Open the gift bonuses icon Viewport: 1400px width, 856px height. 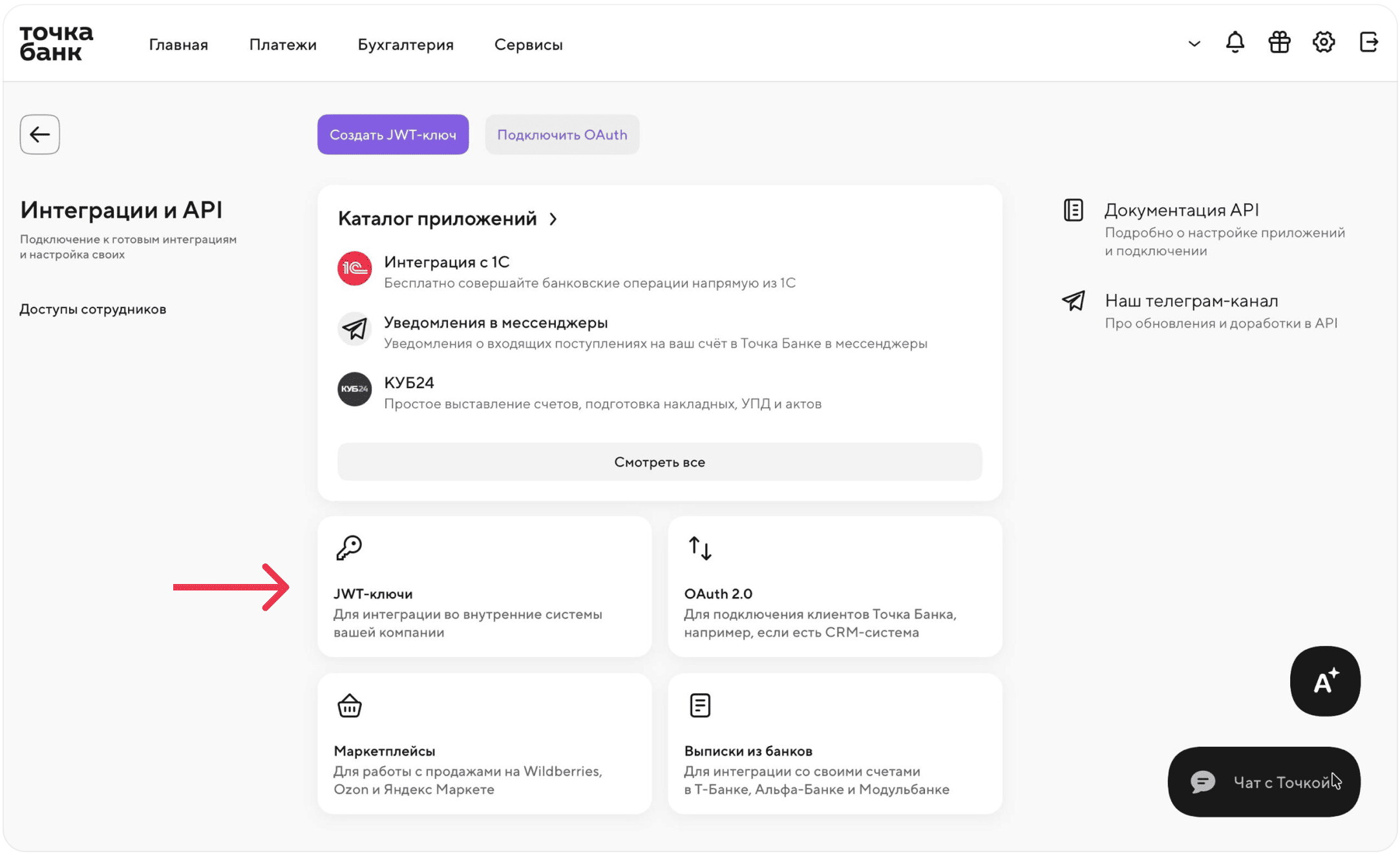pyautogui.click(x=1279, y=43)
